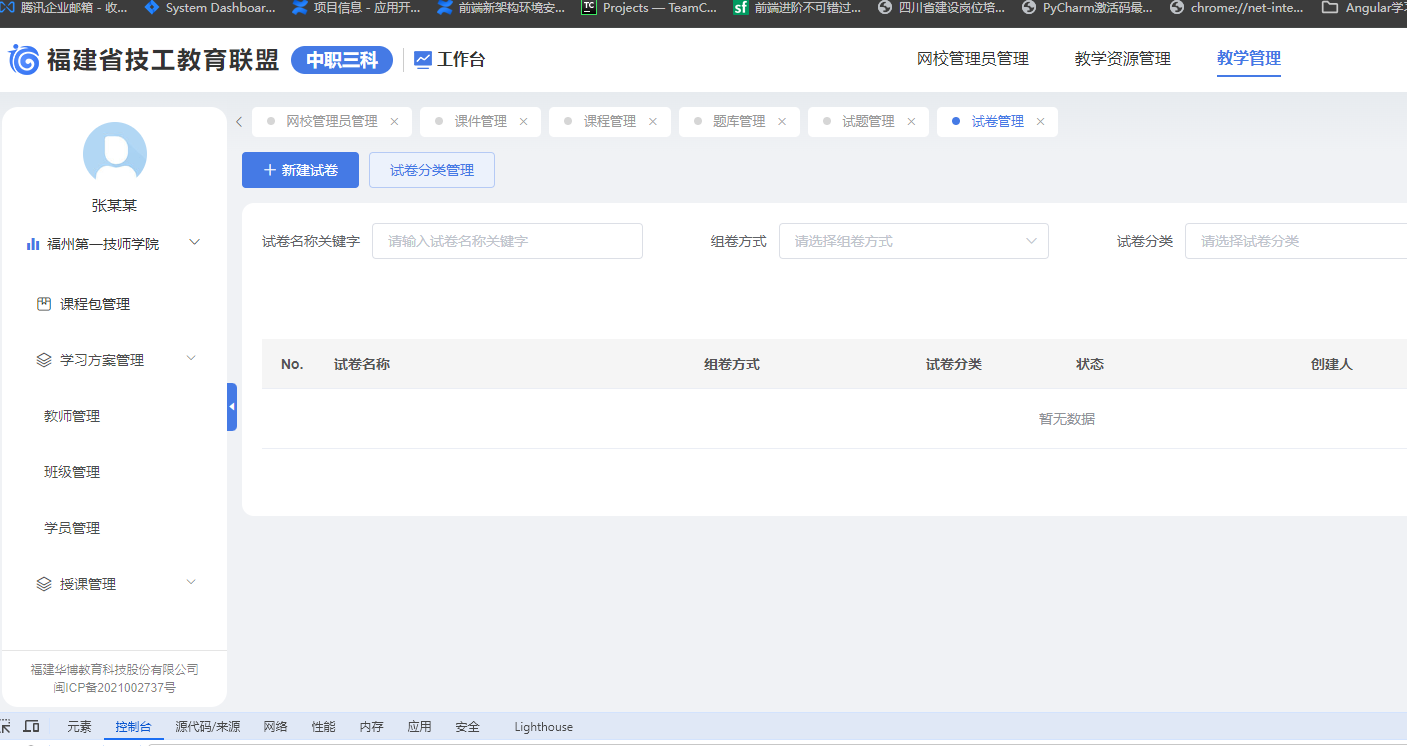Click the 试卷名称 column header
Screen dimensions: 1407x746
tap(362, 364)
